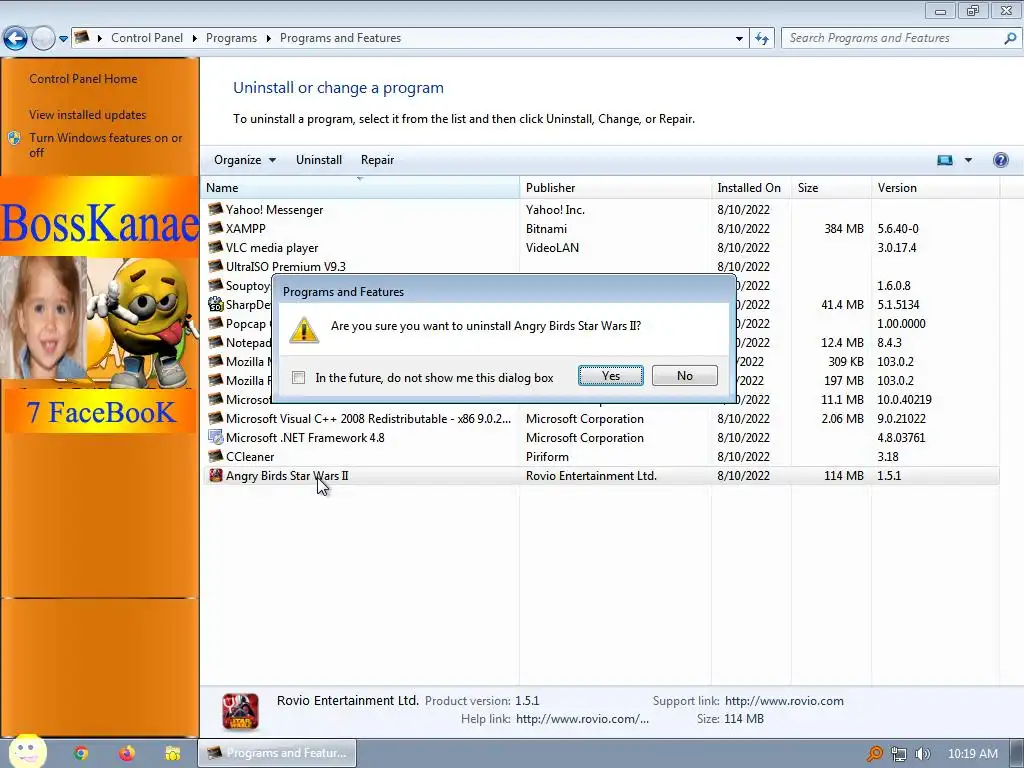Click the VideoLAN publisher cell
1024x768 pixels.
click(552, 248)
